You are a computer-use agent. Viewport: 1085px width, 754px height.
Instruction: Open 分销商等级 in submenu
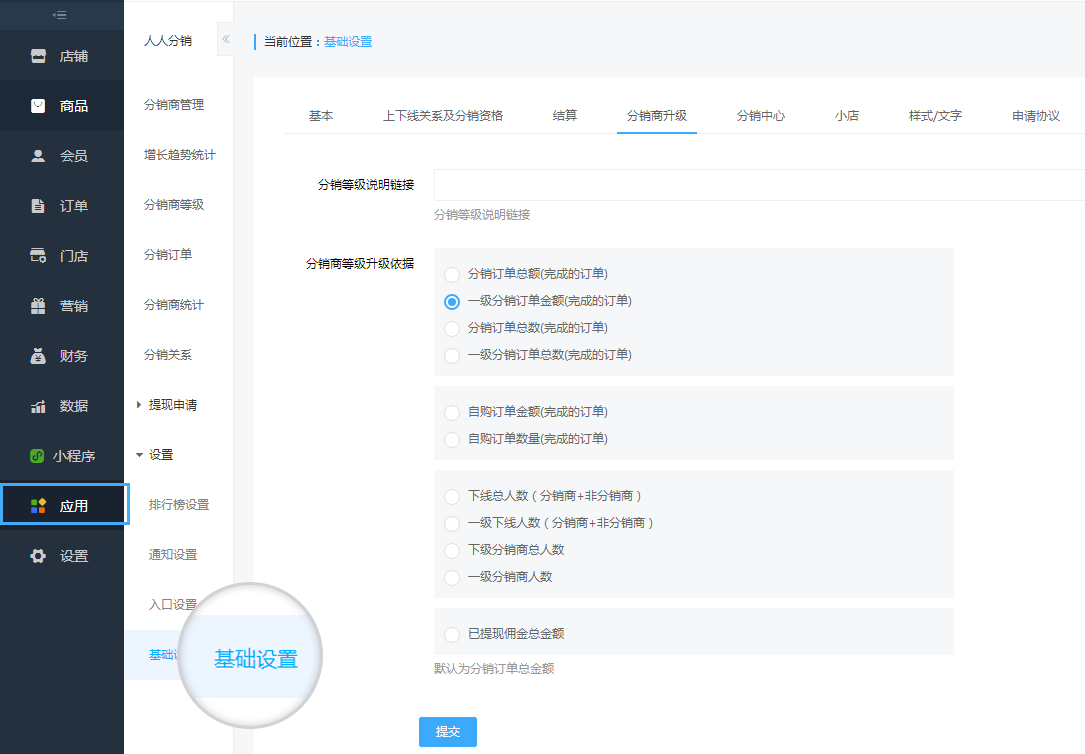174,205
